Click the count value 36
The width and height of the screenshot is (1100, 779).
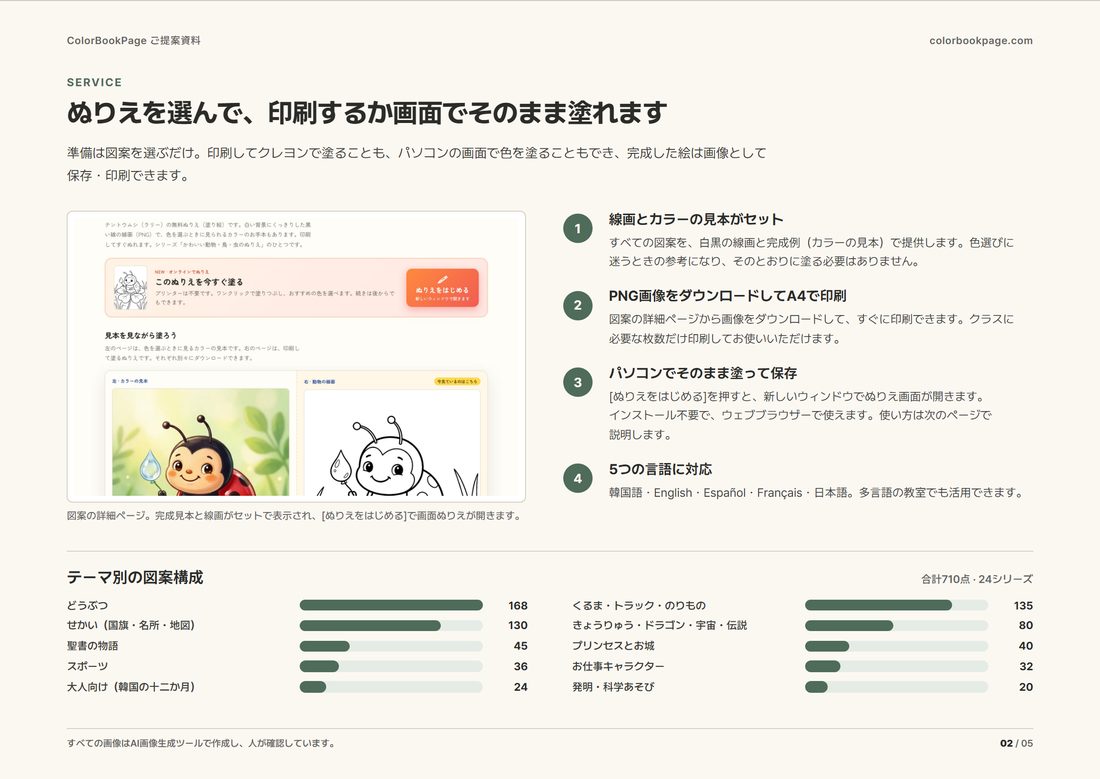point(521,666)
